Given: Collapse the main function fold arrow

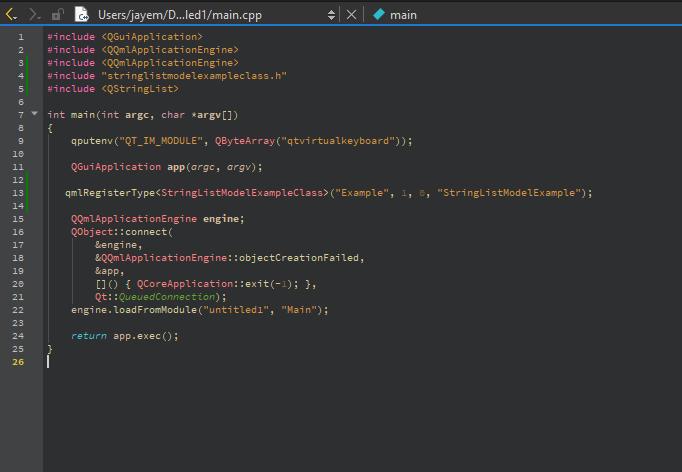Looking at the screenshot, I should [34, 114].
